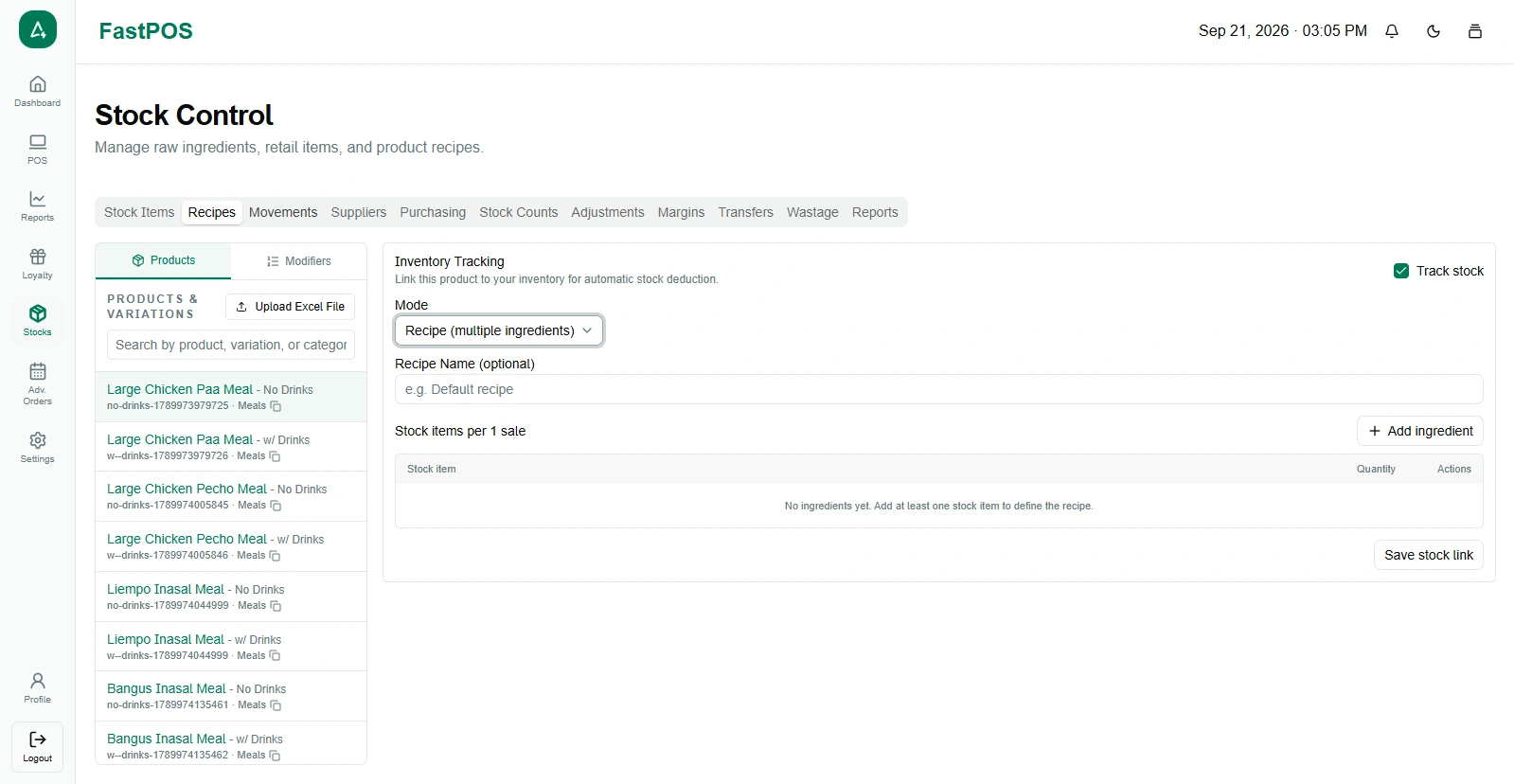Image resolution: width=1514 pixels, height=784 pixels.
Task: Click Upload Excel File button
Action: tap(291, 307)
